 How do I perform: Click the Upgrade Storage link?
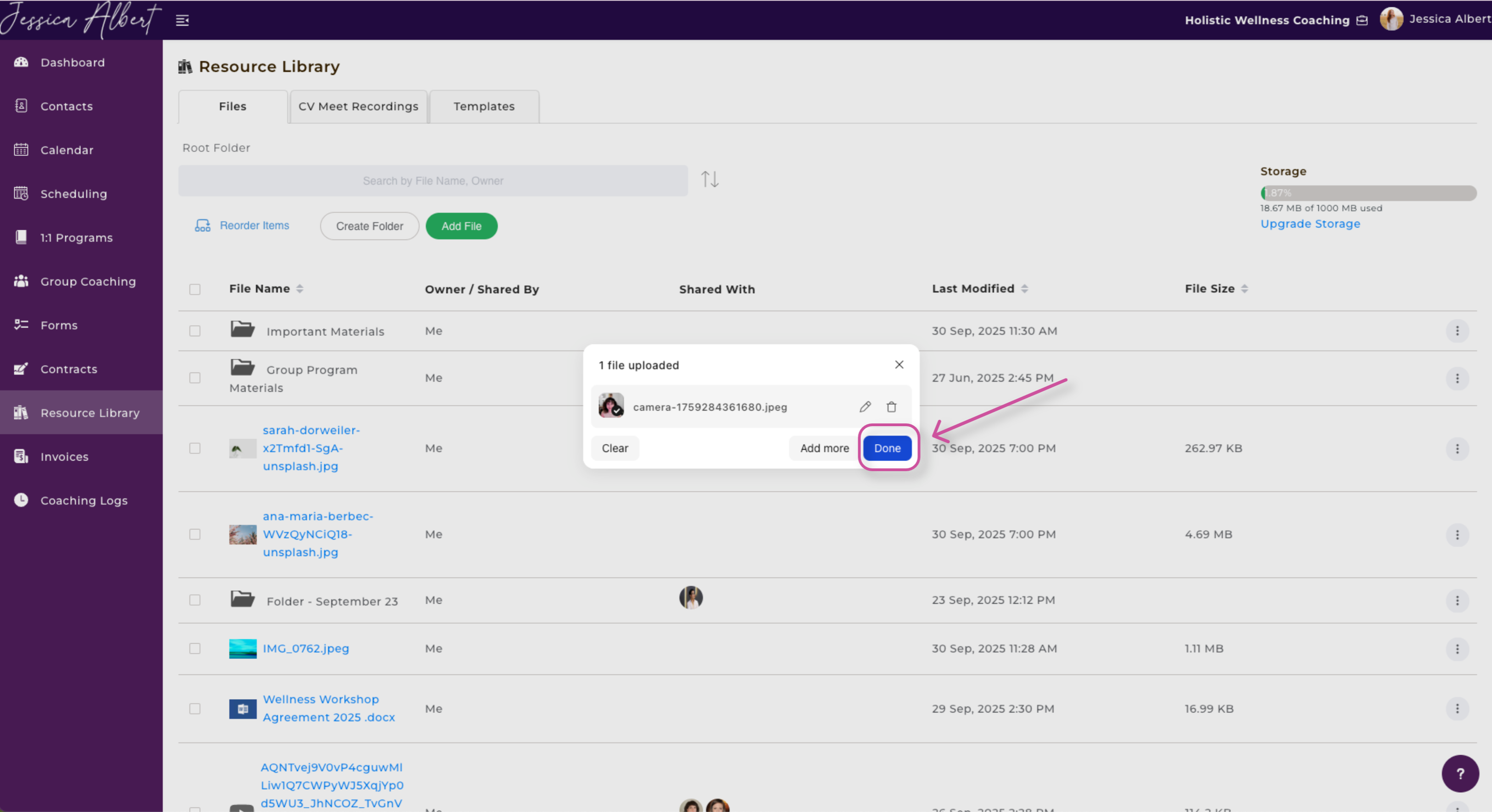(1309, 223)
